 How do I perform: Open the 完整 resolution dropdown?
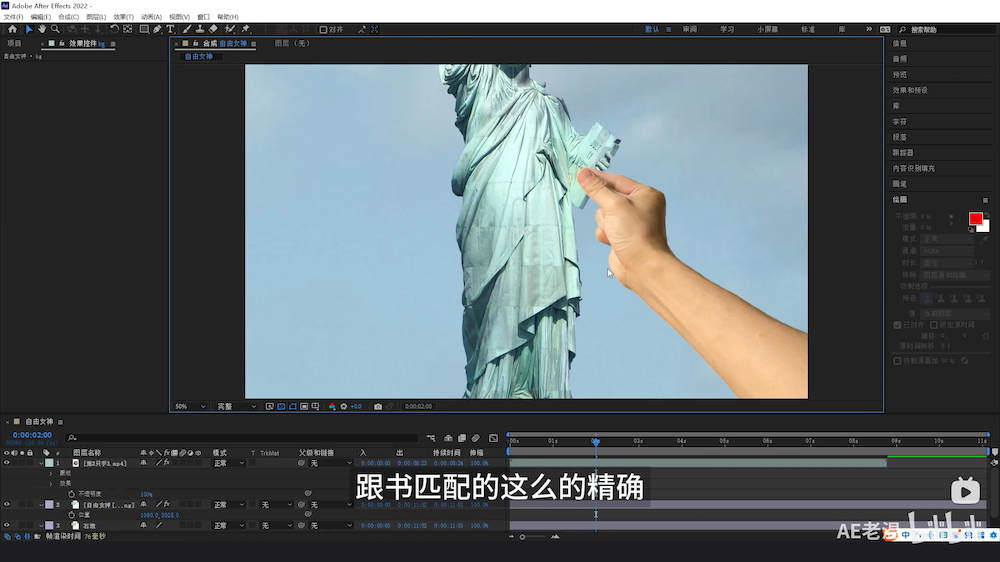coord(237,406)
